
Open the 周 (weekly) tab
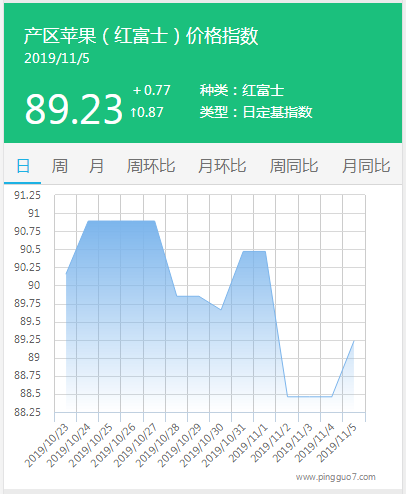tap(60, 166)
